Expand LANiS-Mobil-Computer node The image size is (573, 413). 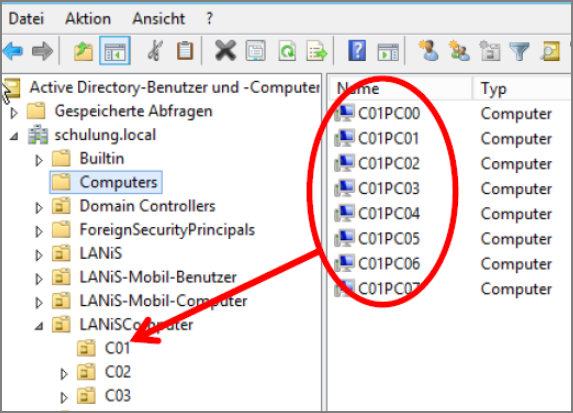tap(39, 303)
